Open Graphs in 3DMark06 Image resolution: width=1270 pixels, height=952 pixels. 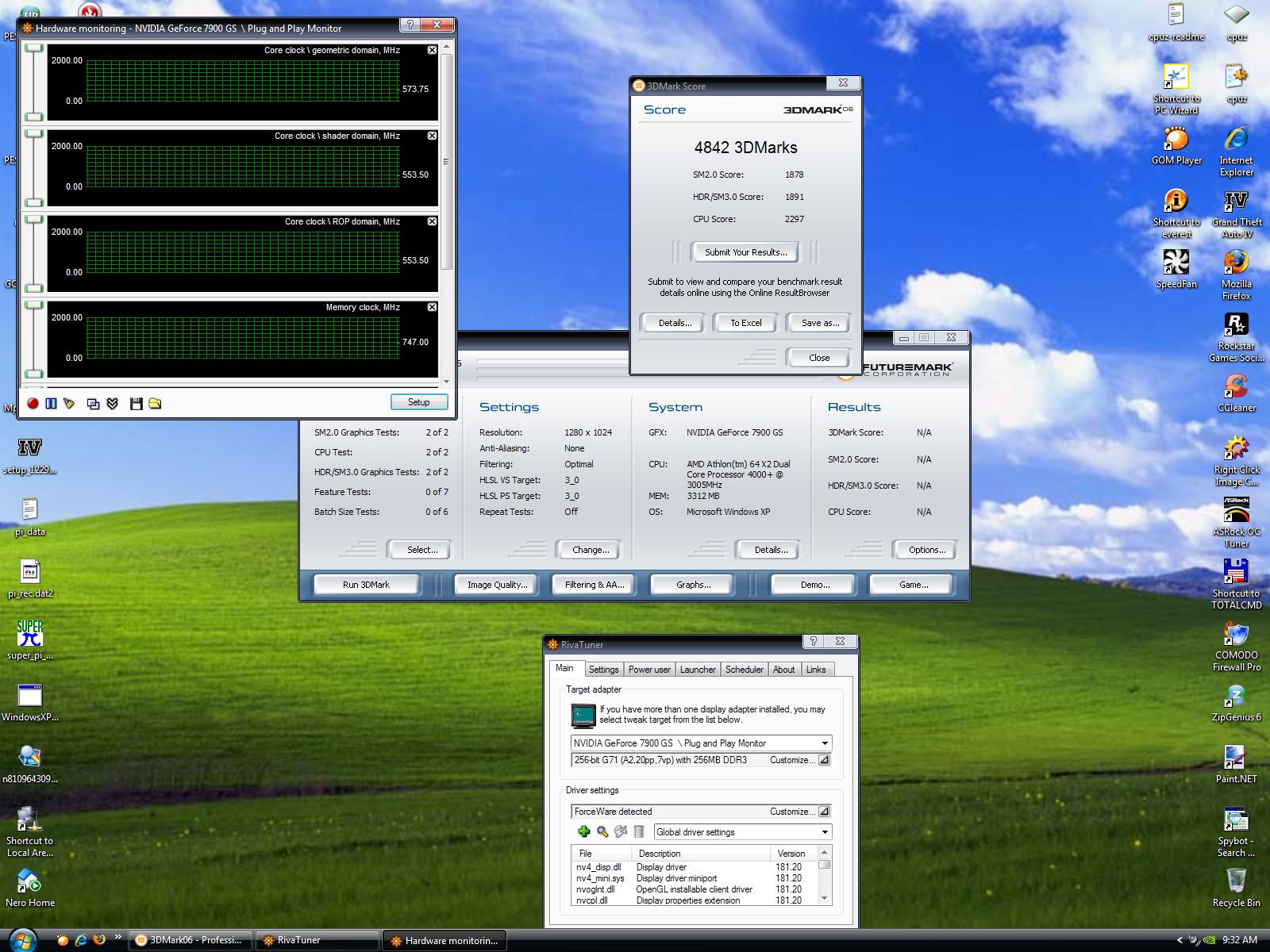coord(693,585)
